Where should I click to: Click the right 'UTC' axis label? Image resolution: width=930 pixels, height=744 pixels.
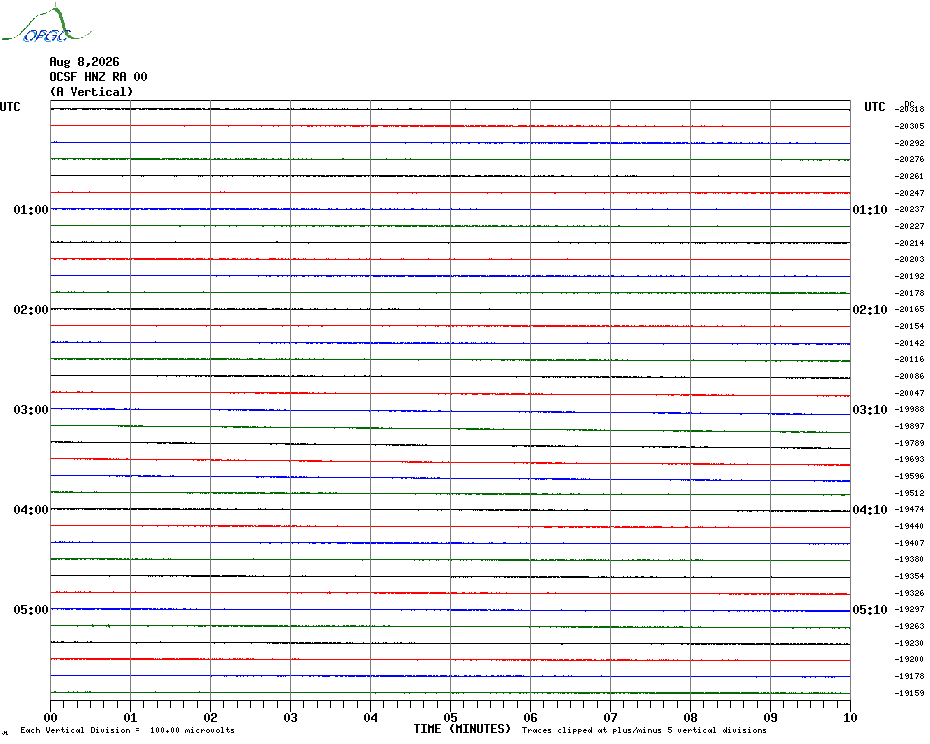click(x=874, y=107)
